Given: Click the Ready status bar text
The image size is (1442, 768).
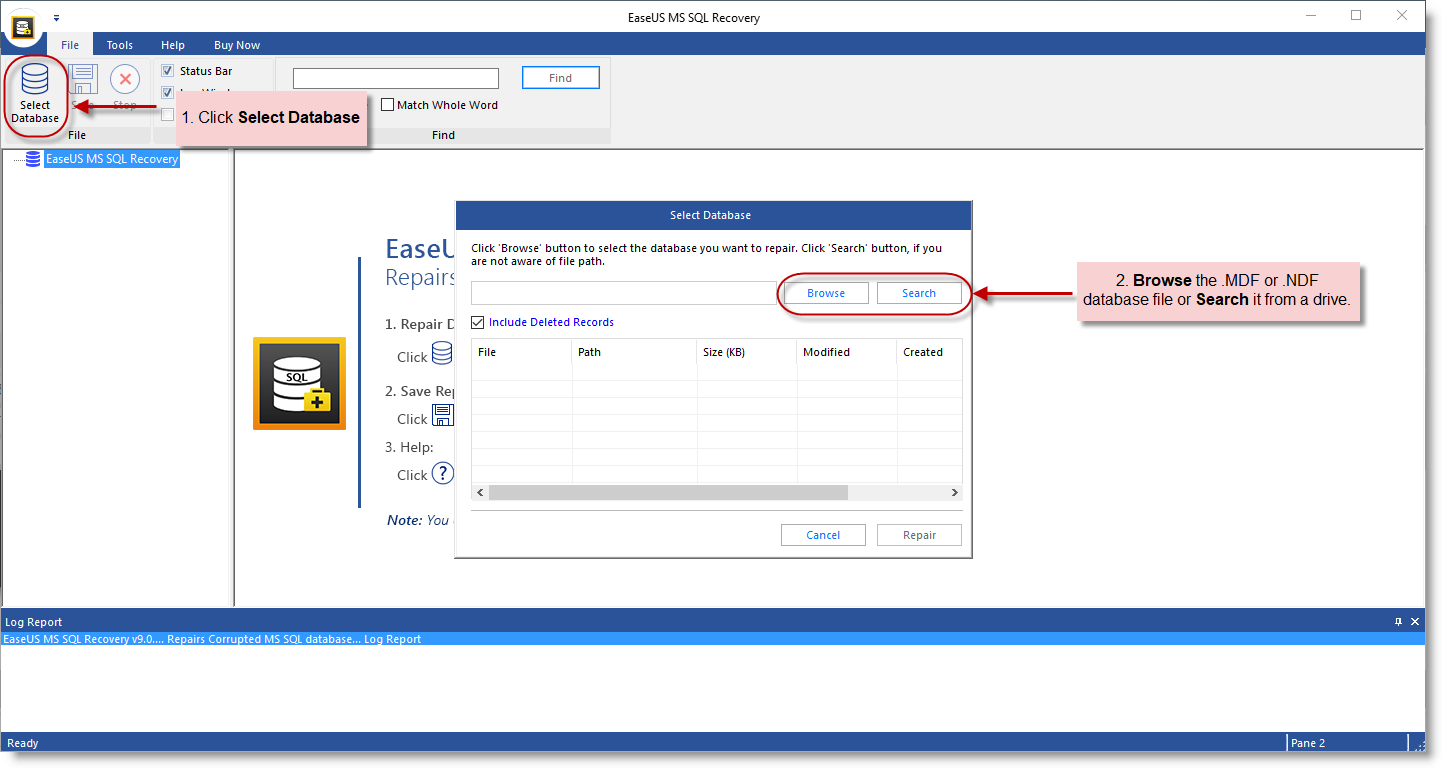Looking at the screenshot, I should 23,743.
